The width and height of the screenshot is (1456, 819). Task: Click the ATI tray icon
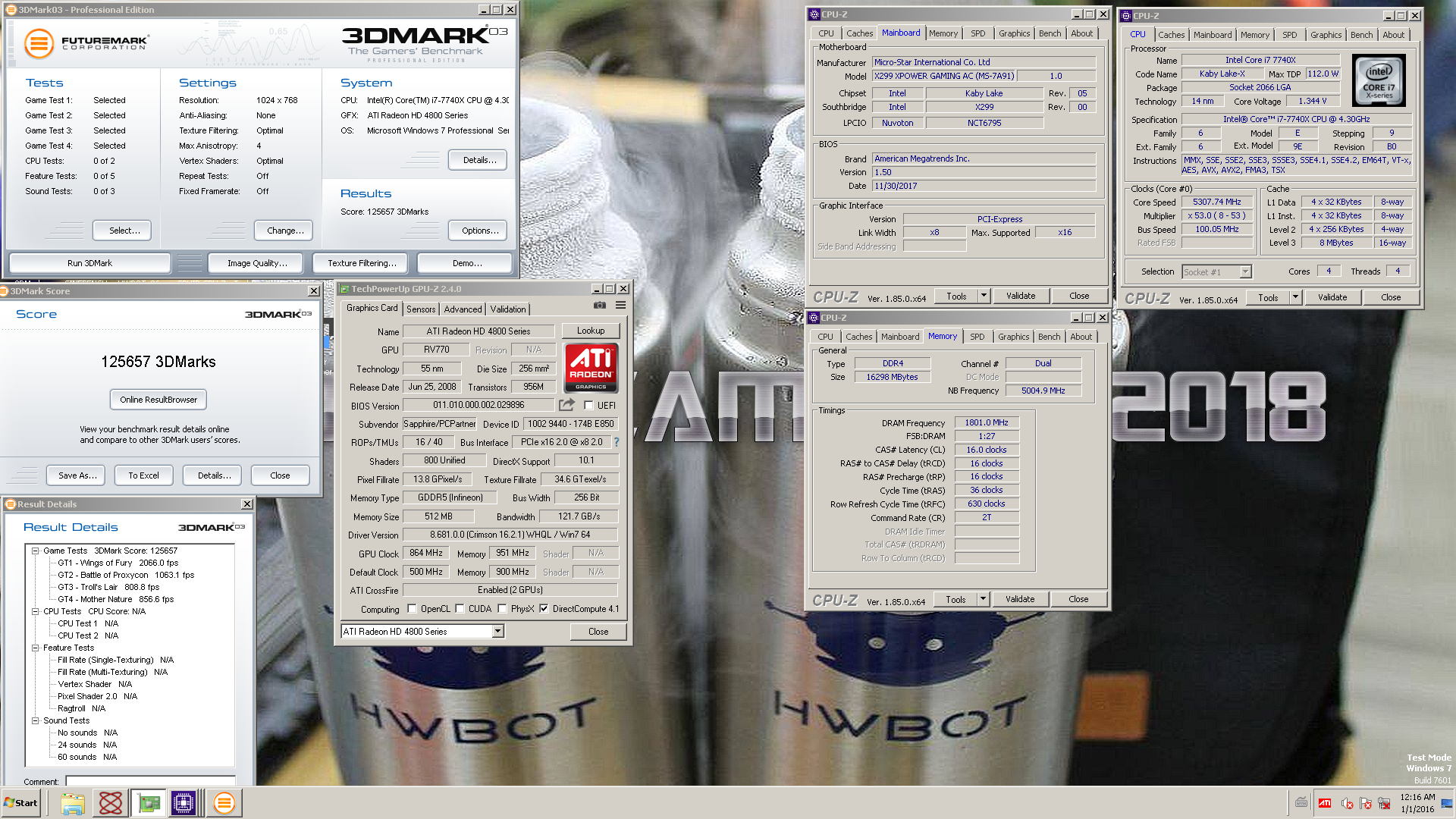pyautogui.click(x=1325, y=803)
